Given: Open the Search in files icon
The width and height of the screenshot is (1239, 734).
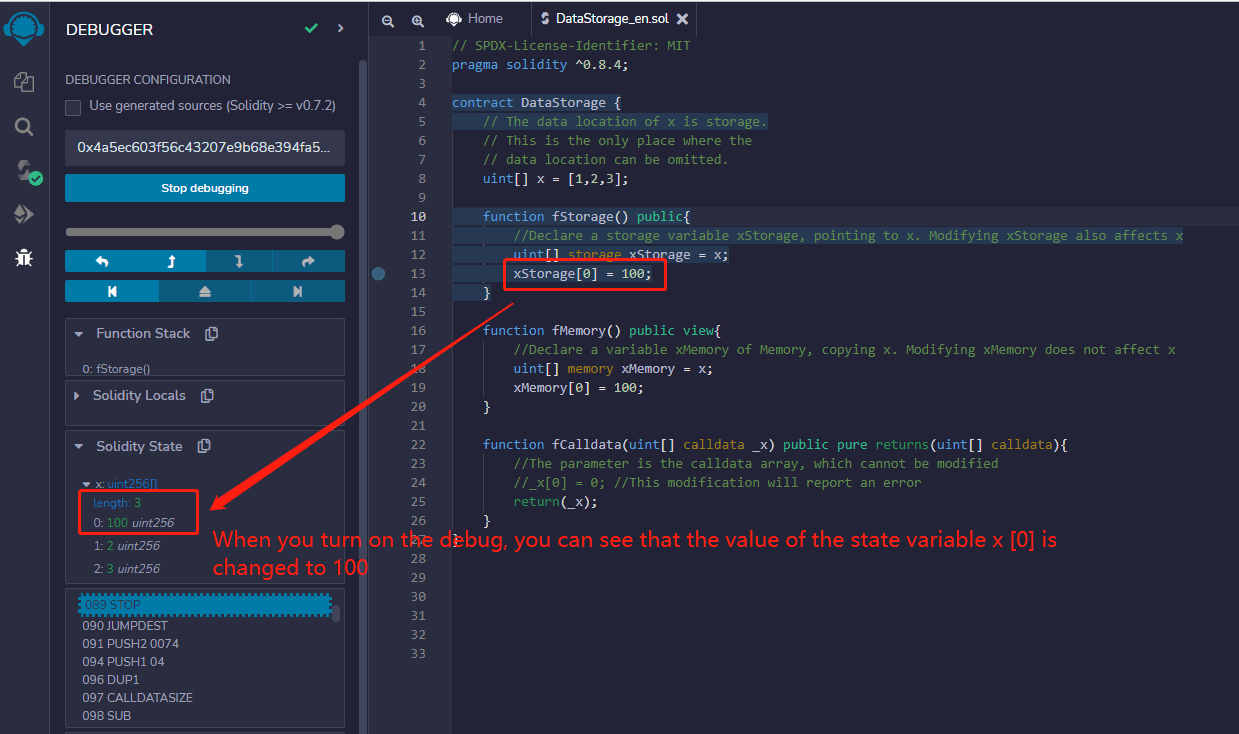Looking at the screenshot, I should click(24, 127).
